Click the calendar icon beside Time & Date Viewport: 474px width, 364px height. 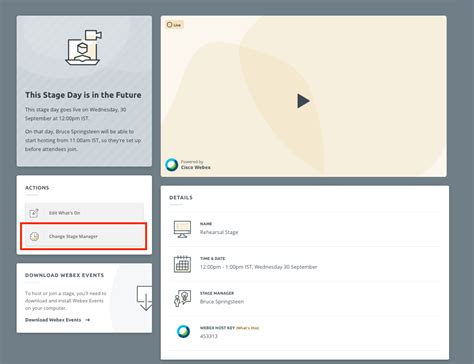(x=182, y=264)
